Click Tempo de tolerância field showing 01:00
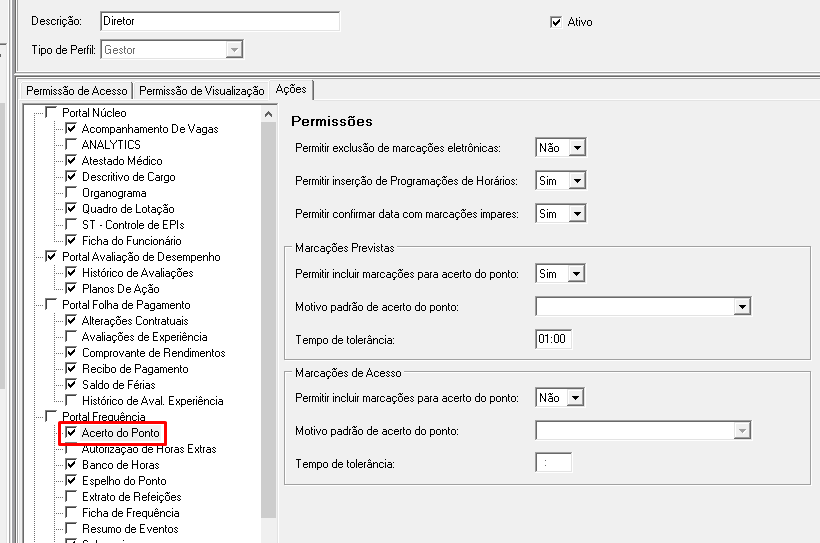This screenshot has height=543, width=820. point(553,339)
